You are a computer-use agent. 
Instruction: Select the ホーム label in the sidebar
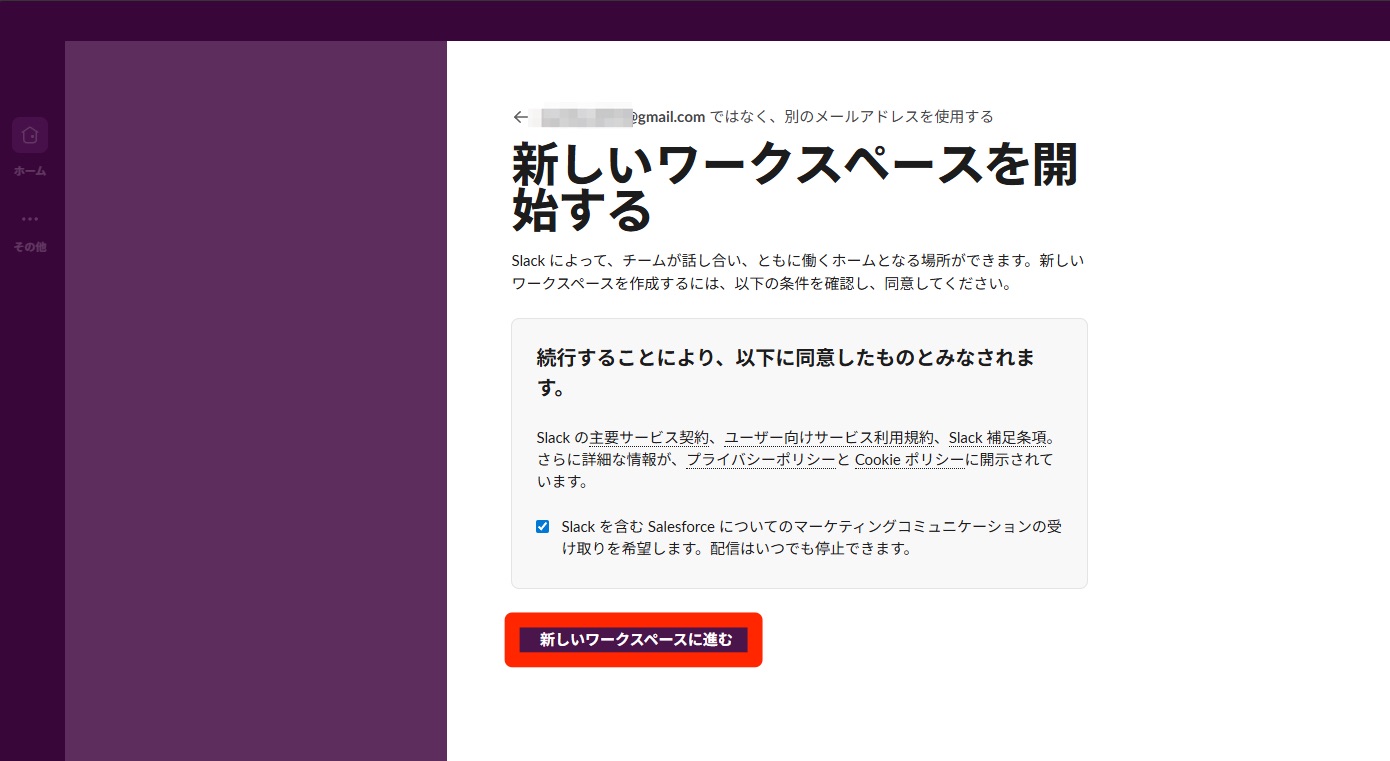pos(30,171)
